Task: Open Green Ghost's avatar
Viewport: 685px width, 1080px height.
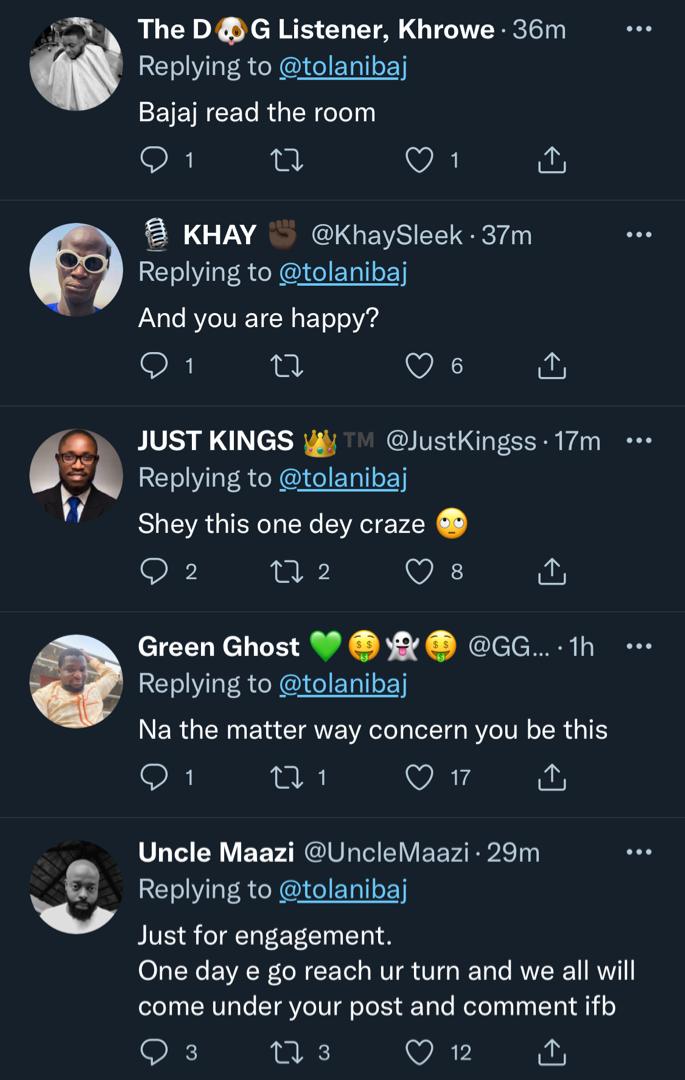Action: point(76,682)
